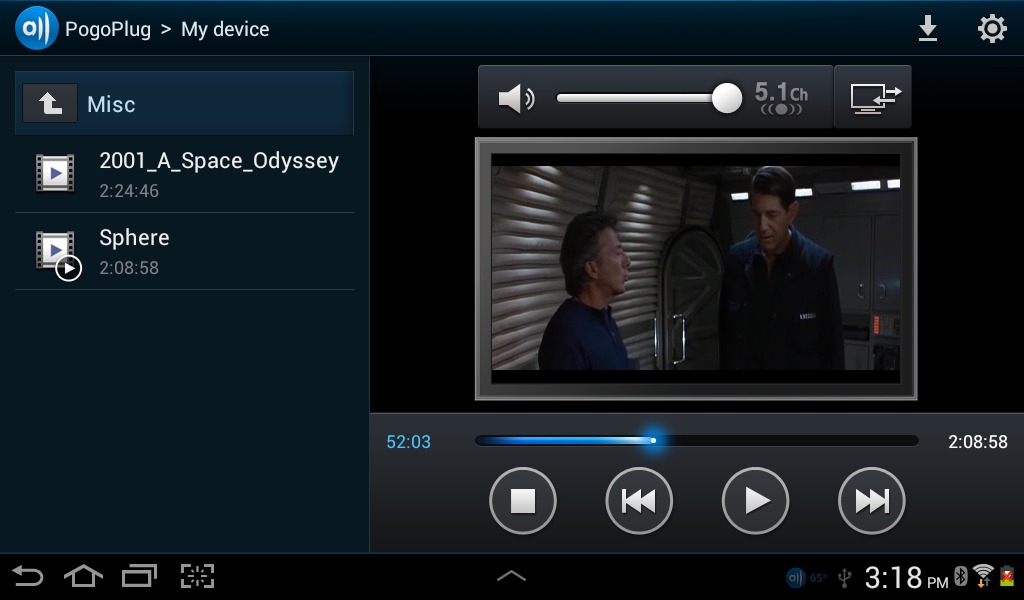Toggle 5.1Ch surround sound mode

tap(781, 99)
